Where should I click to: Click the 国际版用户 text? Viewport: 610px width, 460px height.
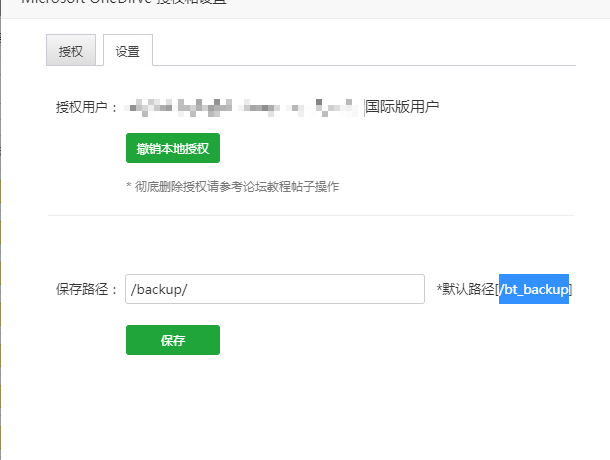click(x=402, y=107)
